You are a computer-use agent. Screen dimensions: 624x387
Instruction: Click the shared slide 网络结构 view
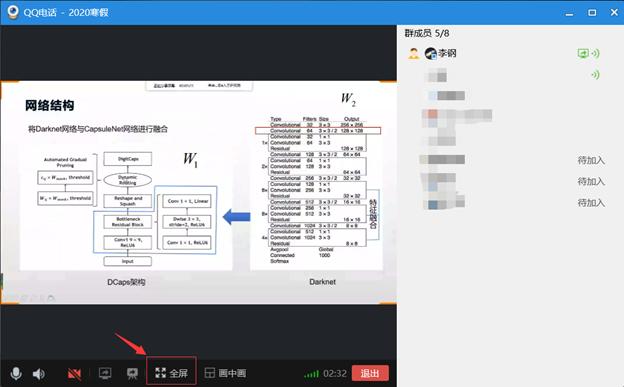198,193
